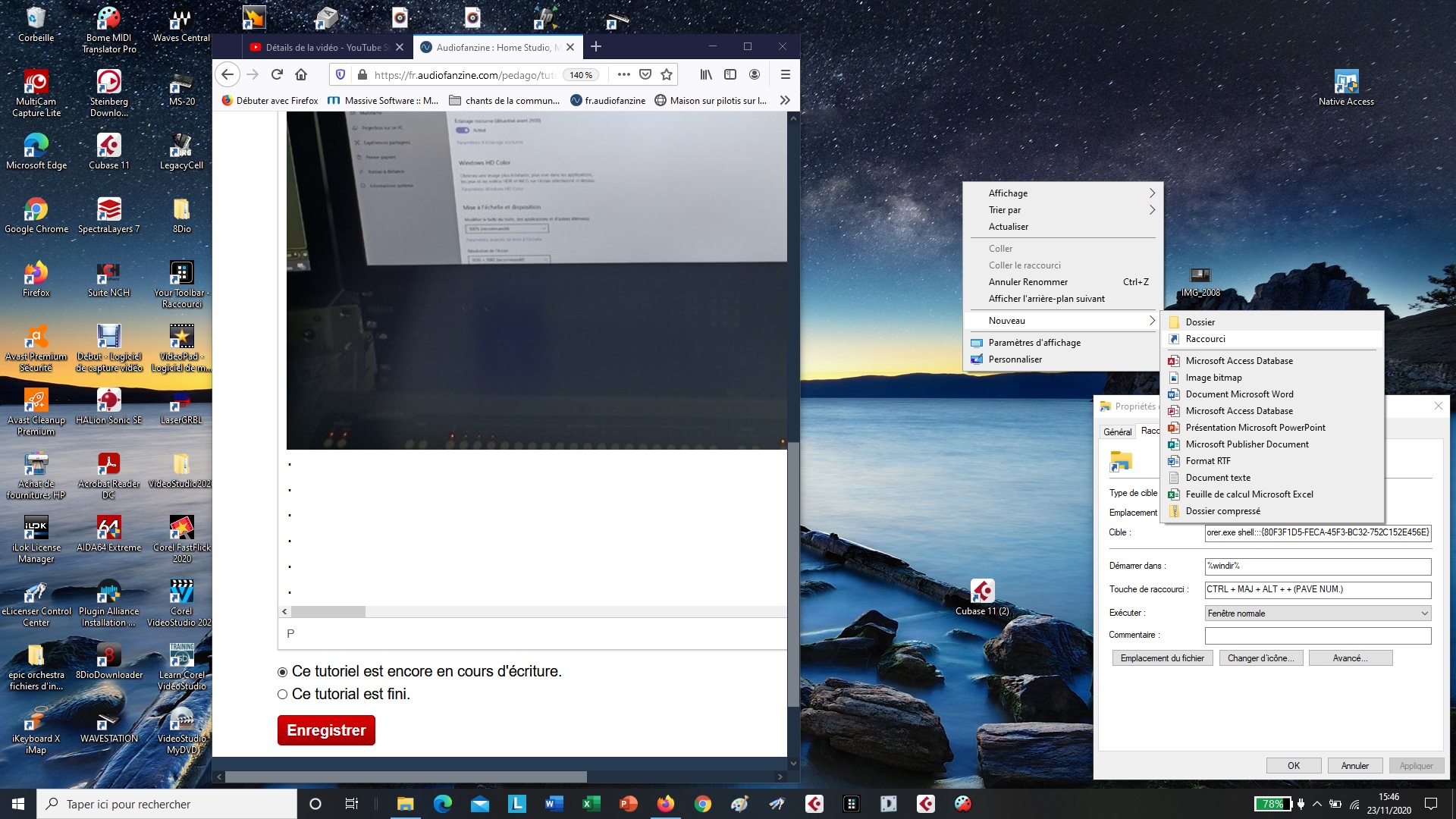Click the red Enregistrer button
This screenshot has width=1456, height=819.
(326, 730)
